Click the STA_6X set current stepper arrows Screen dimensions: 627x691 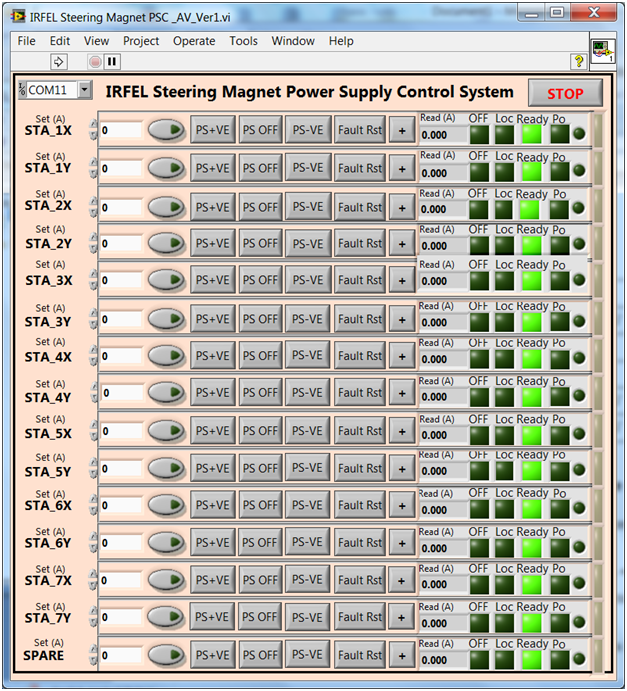pyautogui.click(x=93, y=505)
